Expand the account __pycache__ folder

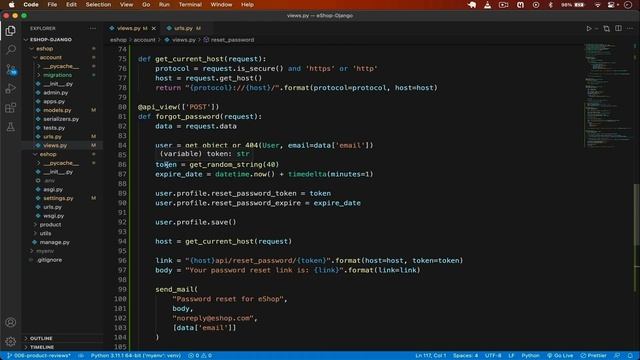point(61,66)
